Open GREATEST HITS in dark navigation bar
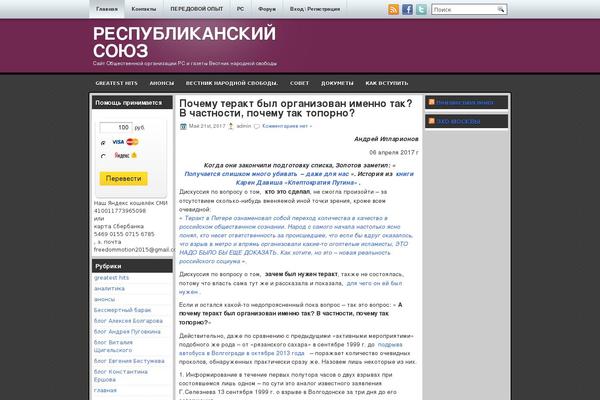 pos(116,83)
